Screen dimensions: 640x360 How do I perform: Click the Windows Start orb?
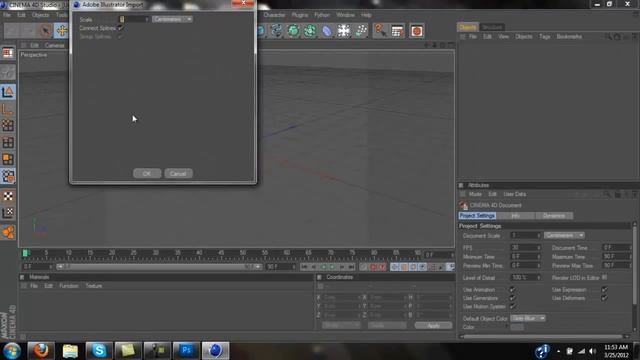pyautogui.click(x=12, y=350)
